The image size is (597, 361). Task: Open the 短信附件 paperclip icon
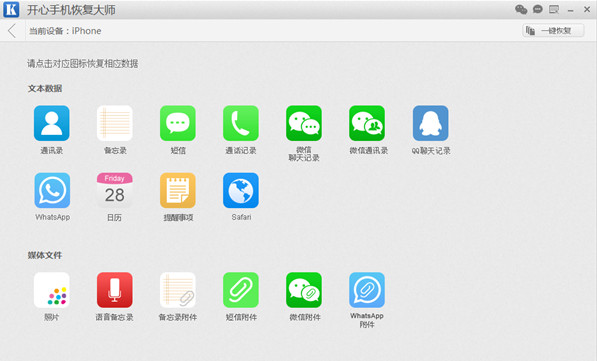tap(241, 290)
